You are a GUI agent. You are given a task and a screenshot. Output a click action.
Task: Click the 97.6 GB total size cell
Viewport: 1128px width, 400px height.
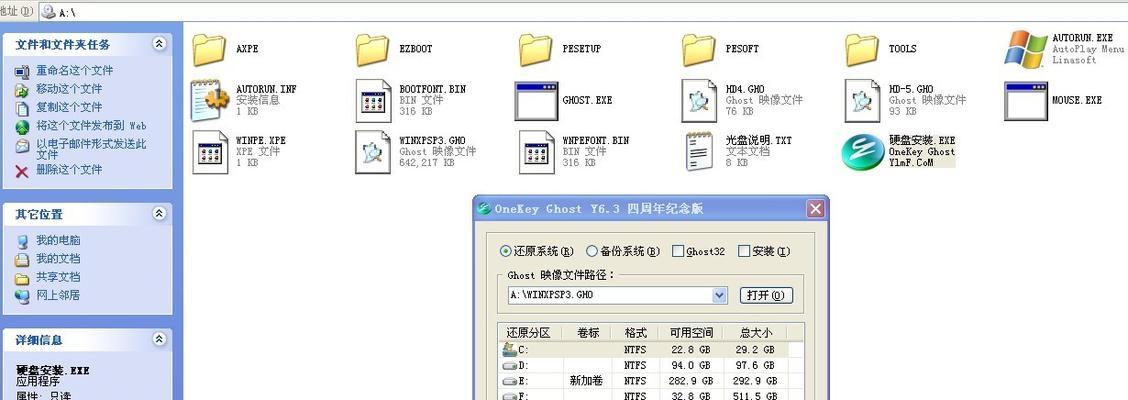[x=753, y=365]
